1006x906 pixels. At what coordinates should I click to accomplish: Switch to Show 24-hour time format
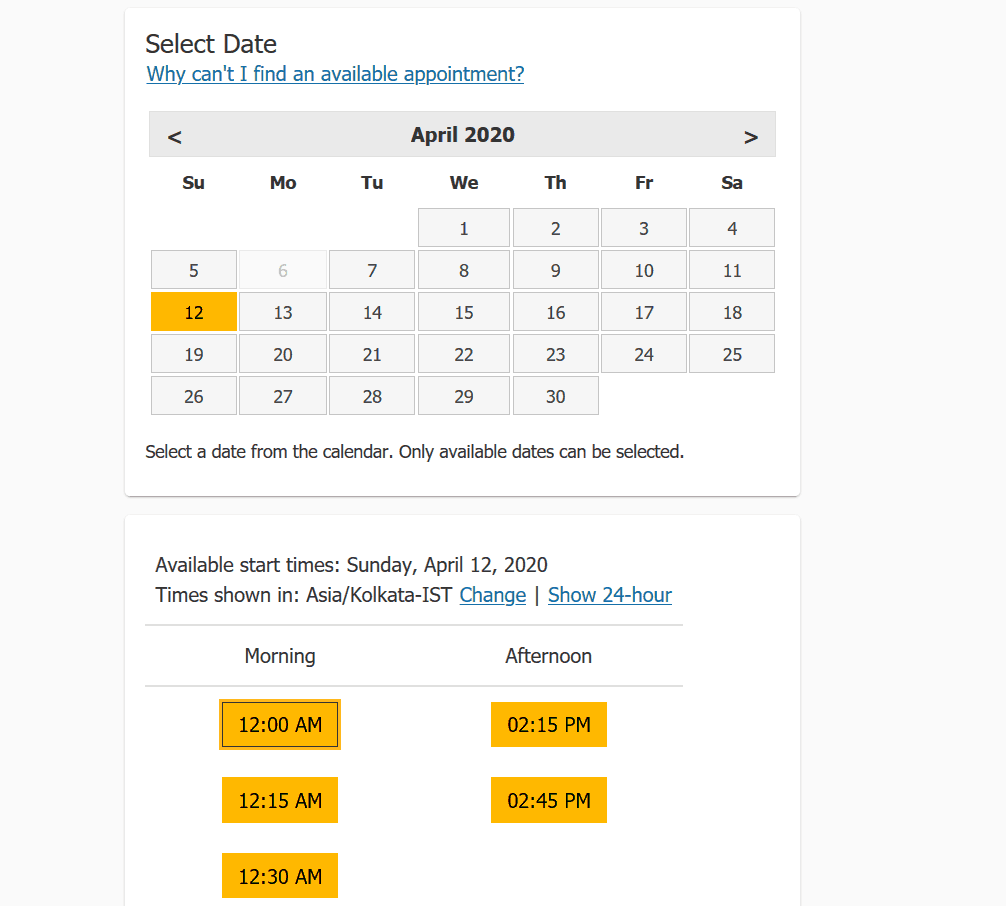pos(609,595)
